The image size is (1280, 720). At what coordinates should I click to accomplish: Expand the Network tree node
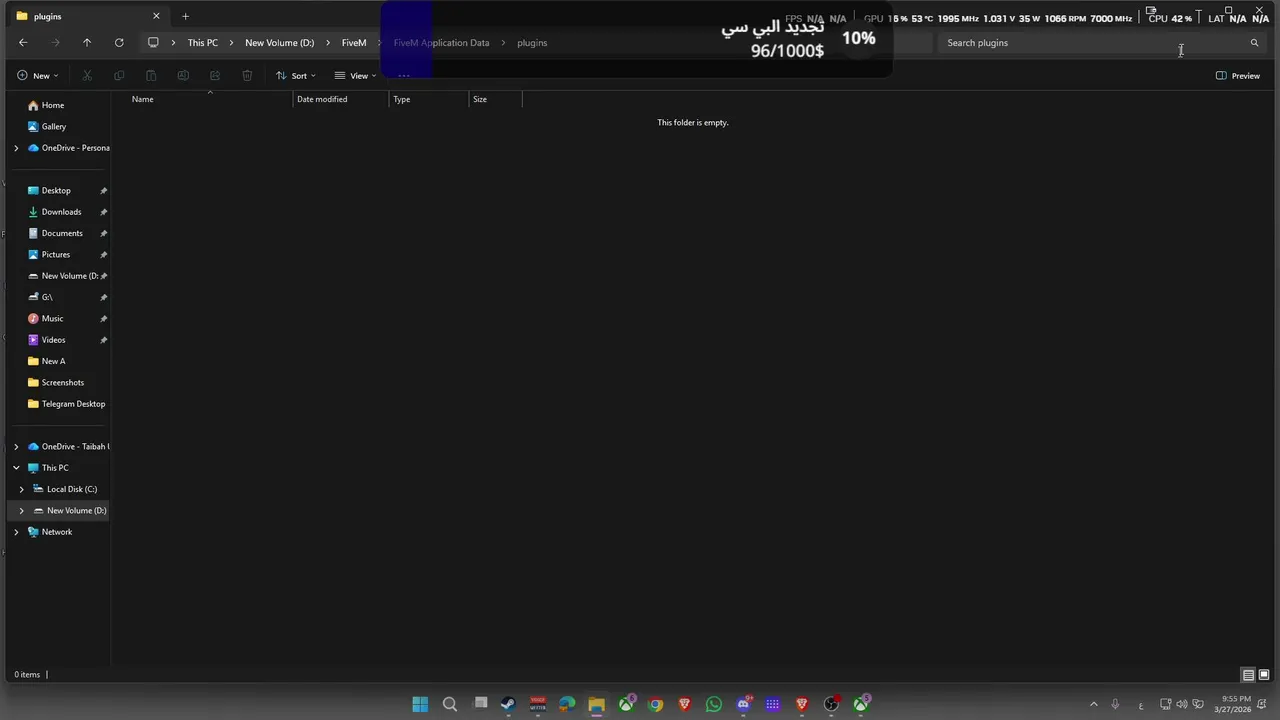pos(16,532)
